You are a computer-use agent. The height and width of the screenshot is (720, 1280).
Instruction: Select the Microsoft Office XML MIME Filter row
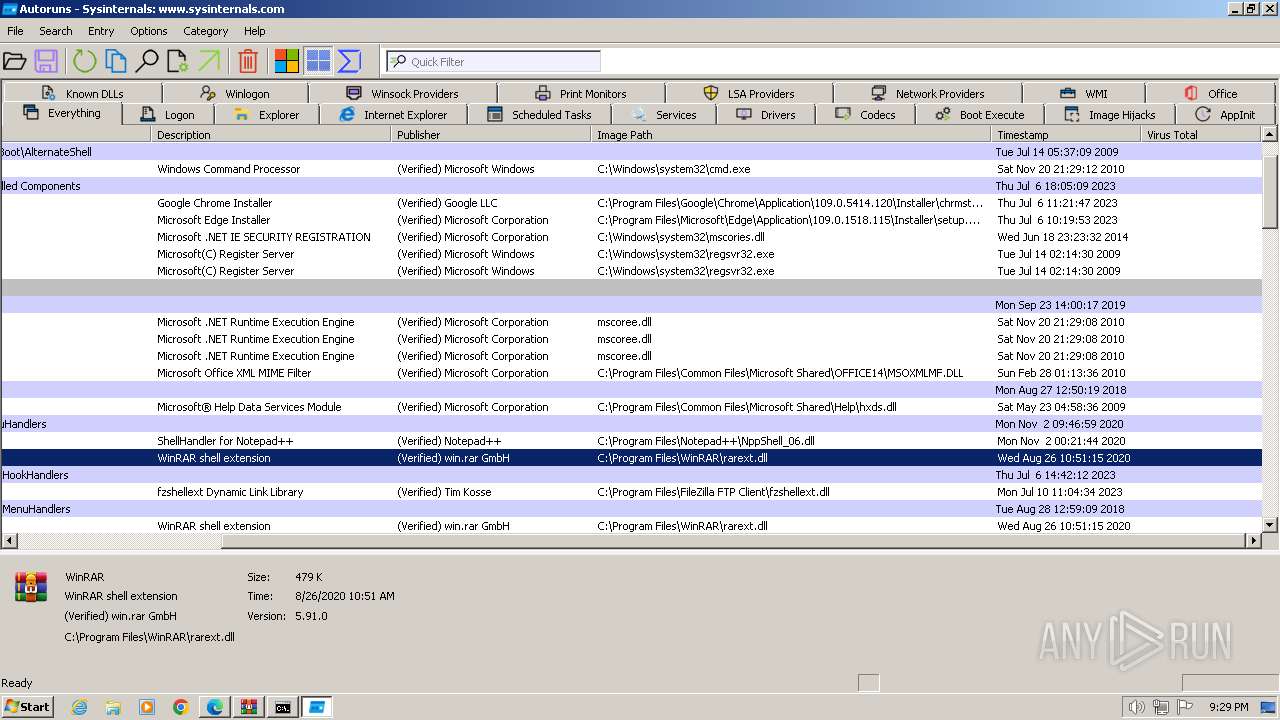[632, 373]
